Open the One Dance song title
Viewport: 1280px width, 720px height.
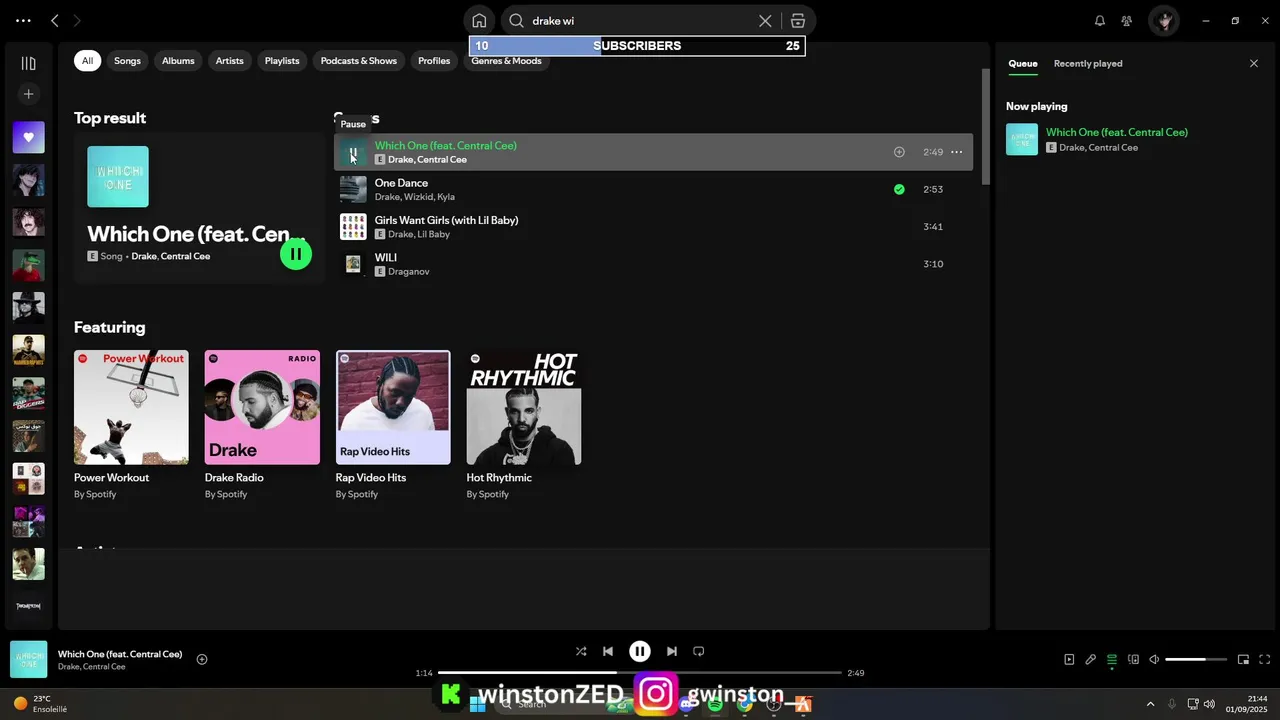tap(401, 183)
